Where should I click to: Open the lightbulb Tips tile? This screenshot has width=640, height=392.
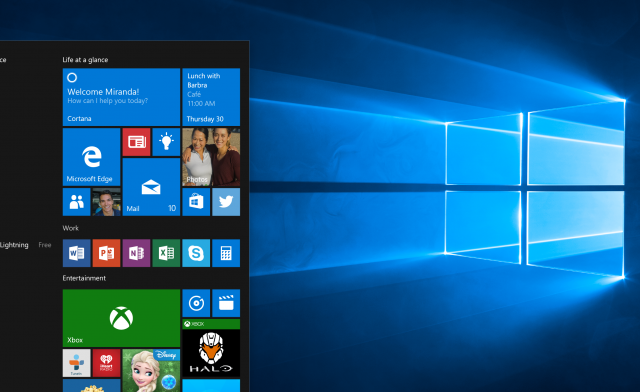(166, 142)
